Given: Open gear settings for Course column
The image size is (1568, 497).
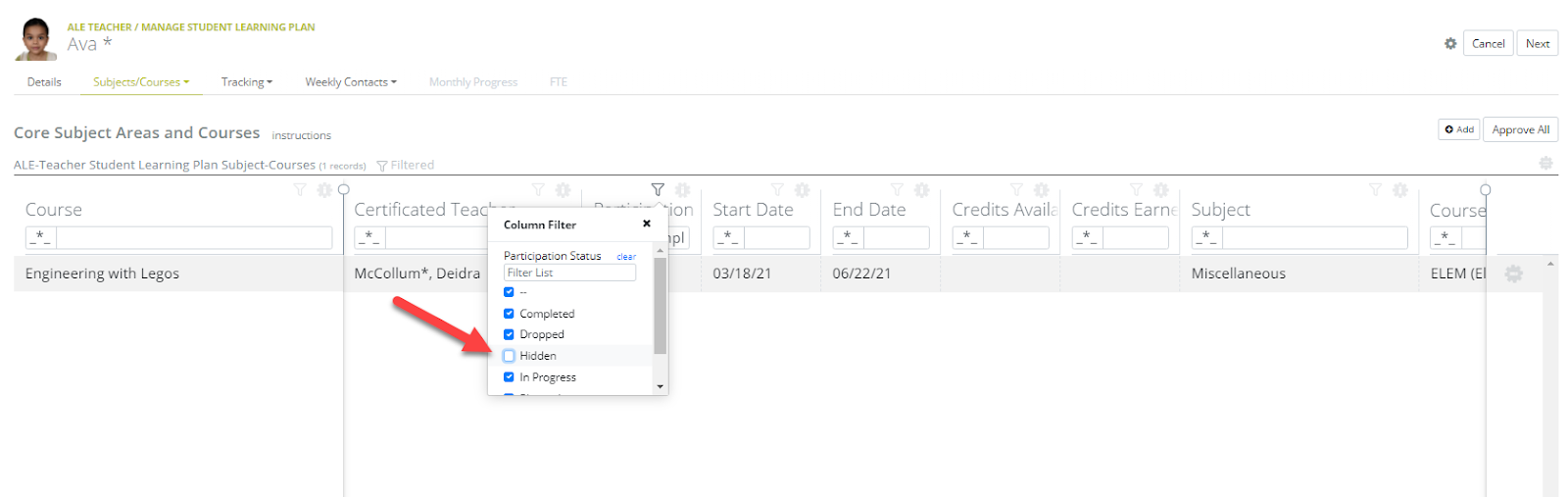Looking at the screenshot, I should 324,190.
